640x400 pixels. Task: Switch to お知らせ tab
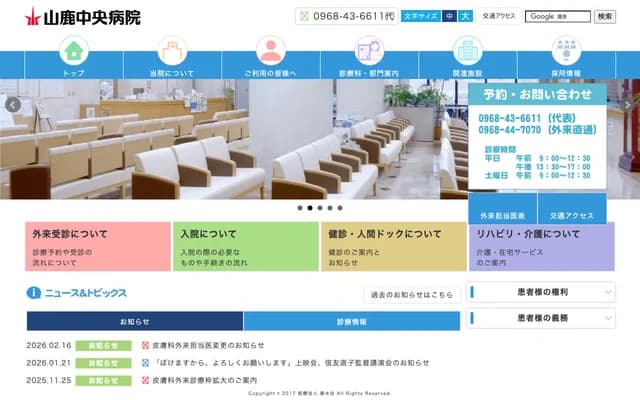tap(135, 321)
